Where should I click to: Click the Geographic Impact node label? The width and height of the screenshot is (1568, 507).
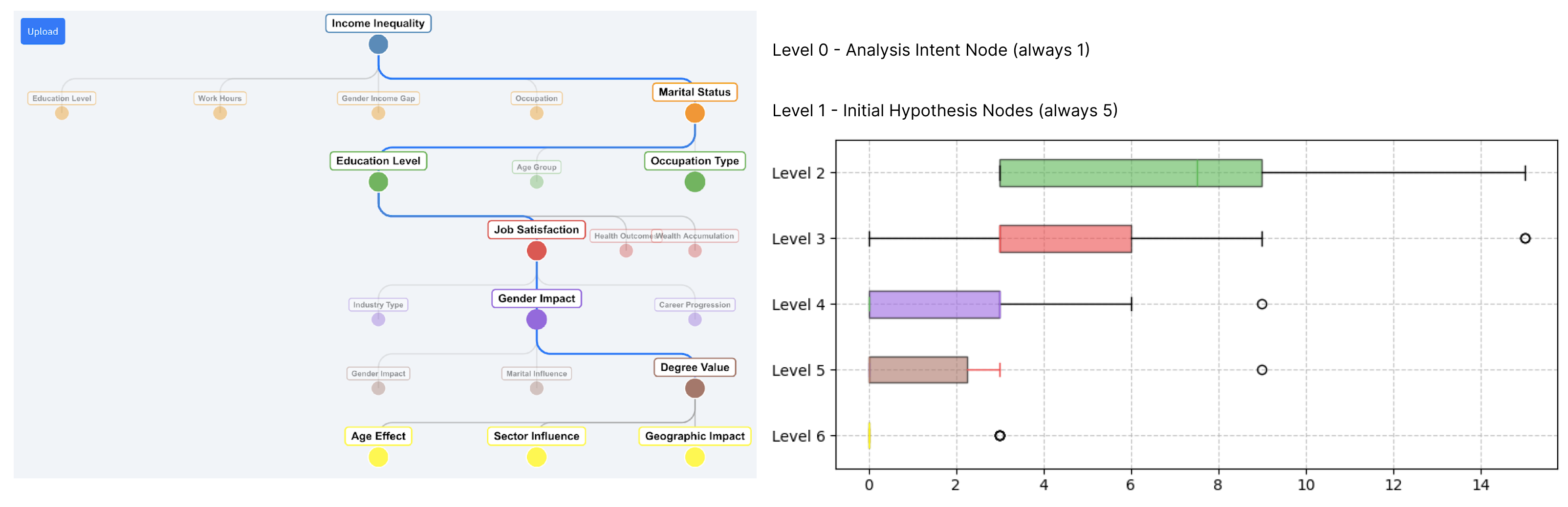click(695, 436)
